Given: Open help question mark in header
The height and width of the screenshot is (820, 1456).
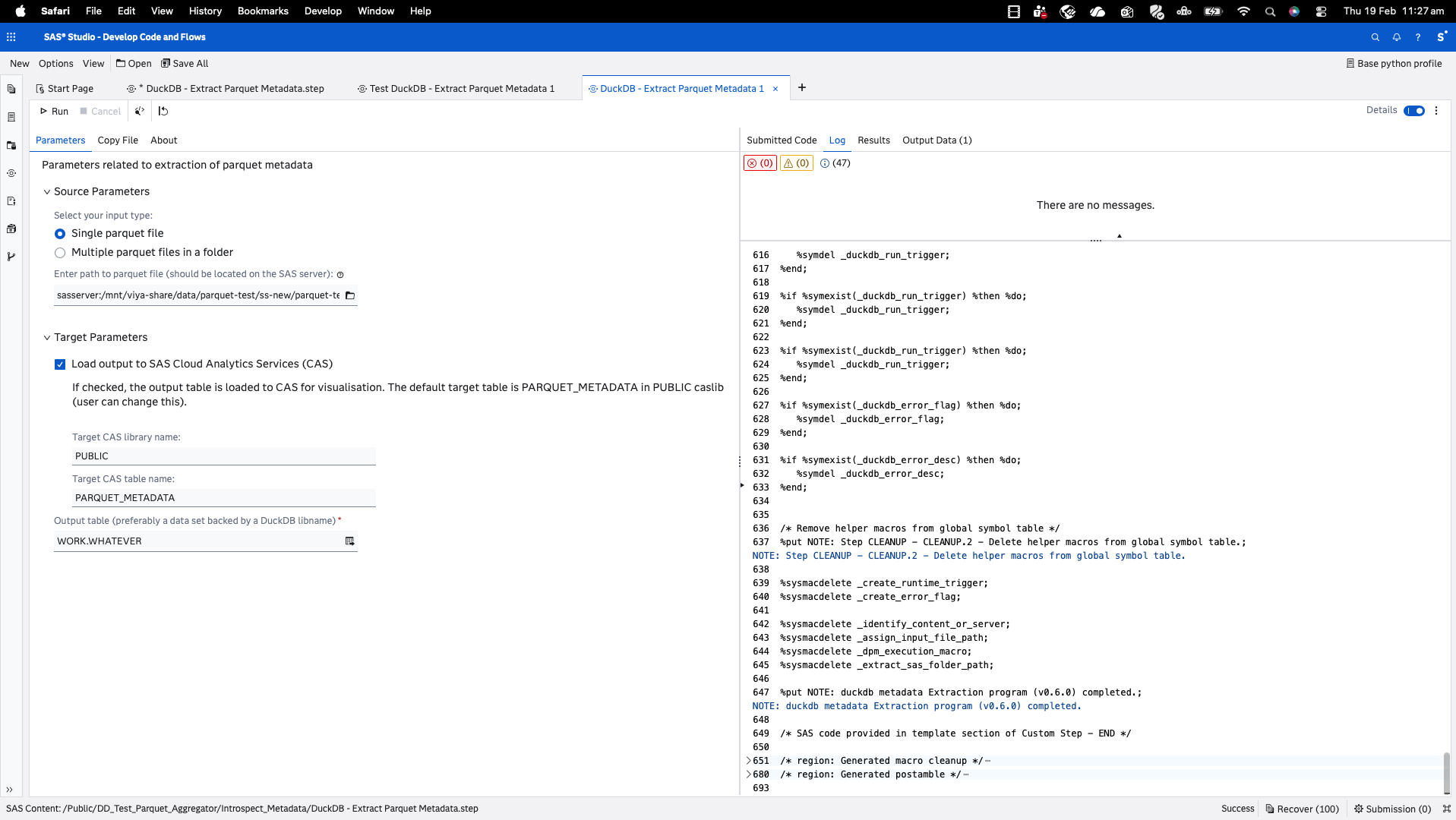Looking at the screenshot, I should point(1418,37).
